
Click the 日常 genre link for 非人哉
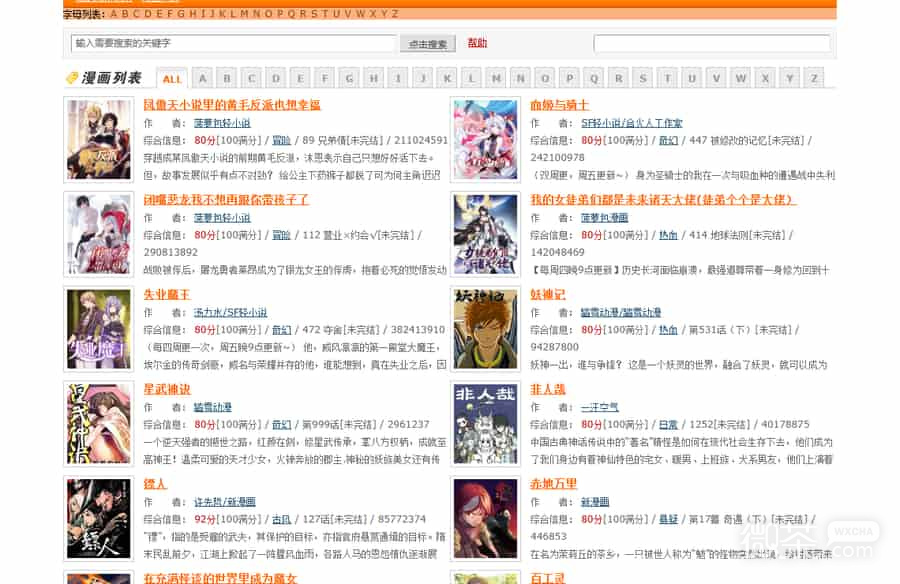click(668, 424)
